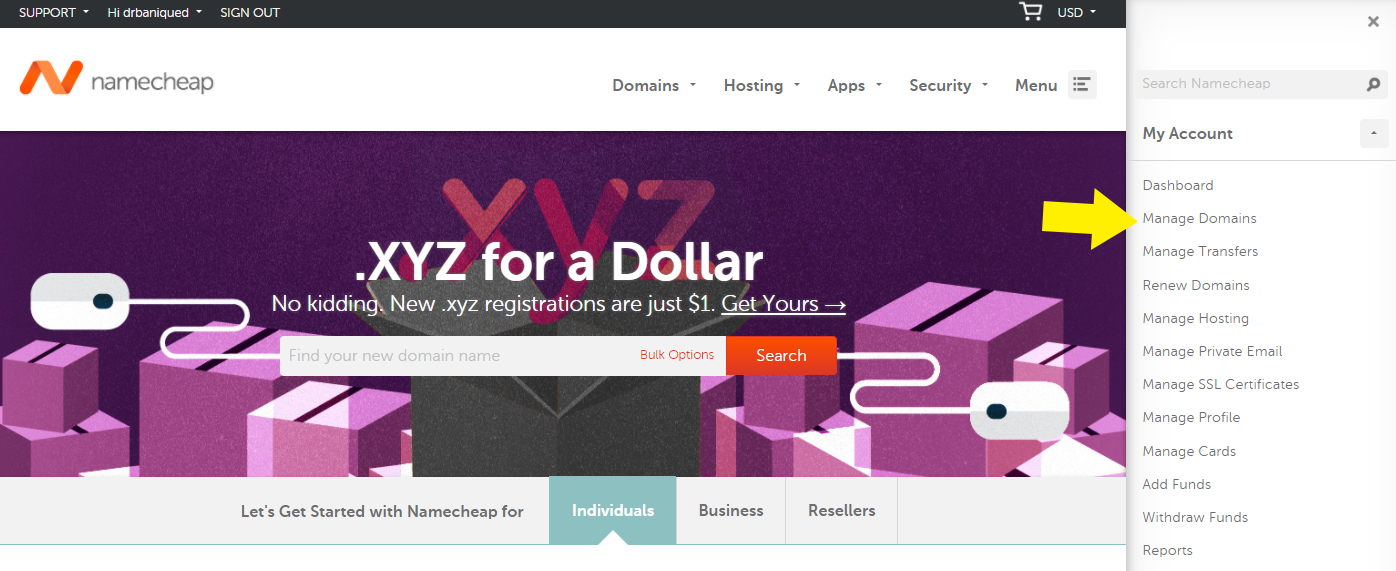Open the Hosting navigation menu

(762, 85)
